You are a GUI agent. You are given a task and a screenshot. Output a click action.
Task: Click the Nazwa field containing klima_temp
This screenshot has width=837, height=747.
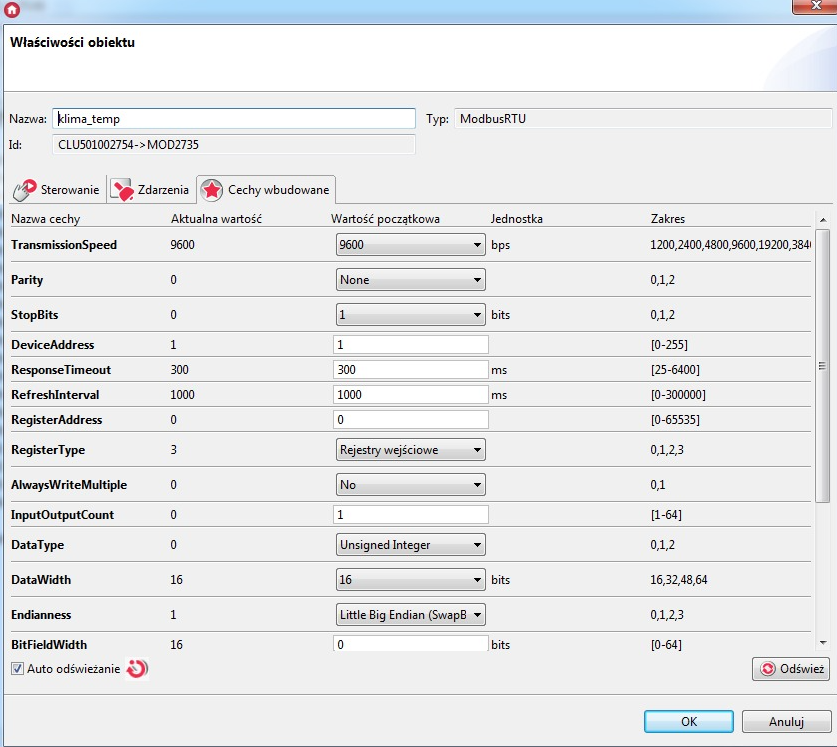(234, 119)
